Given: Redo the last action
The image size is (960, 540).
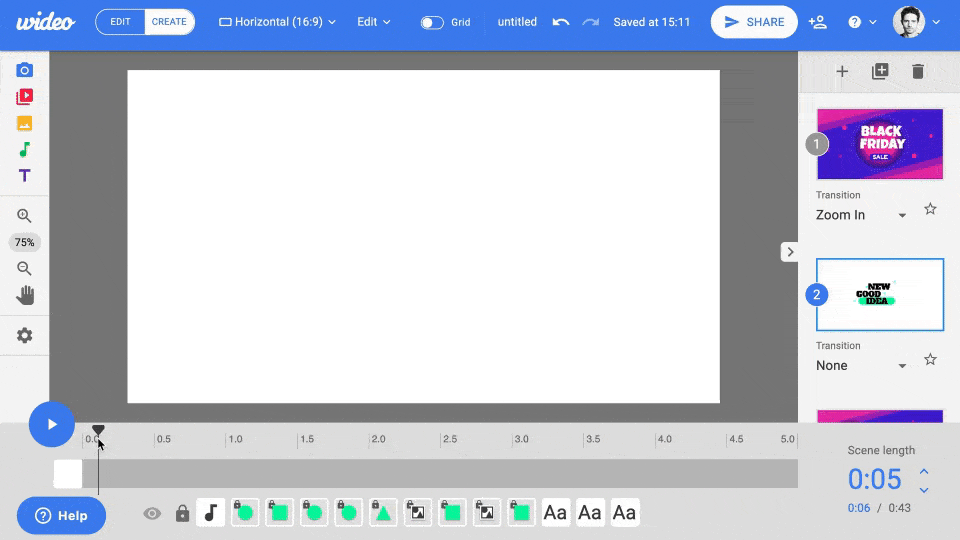Looking at the screenshot, I should (590, 22).
